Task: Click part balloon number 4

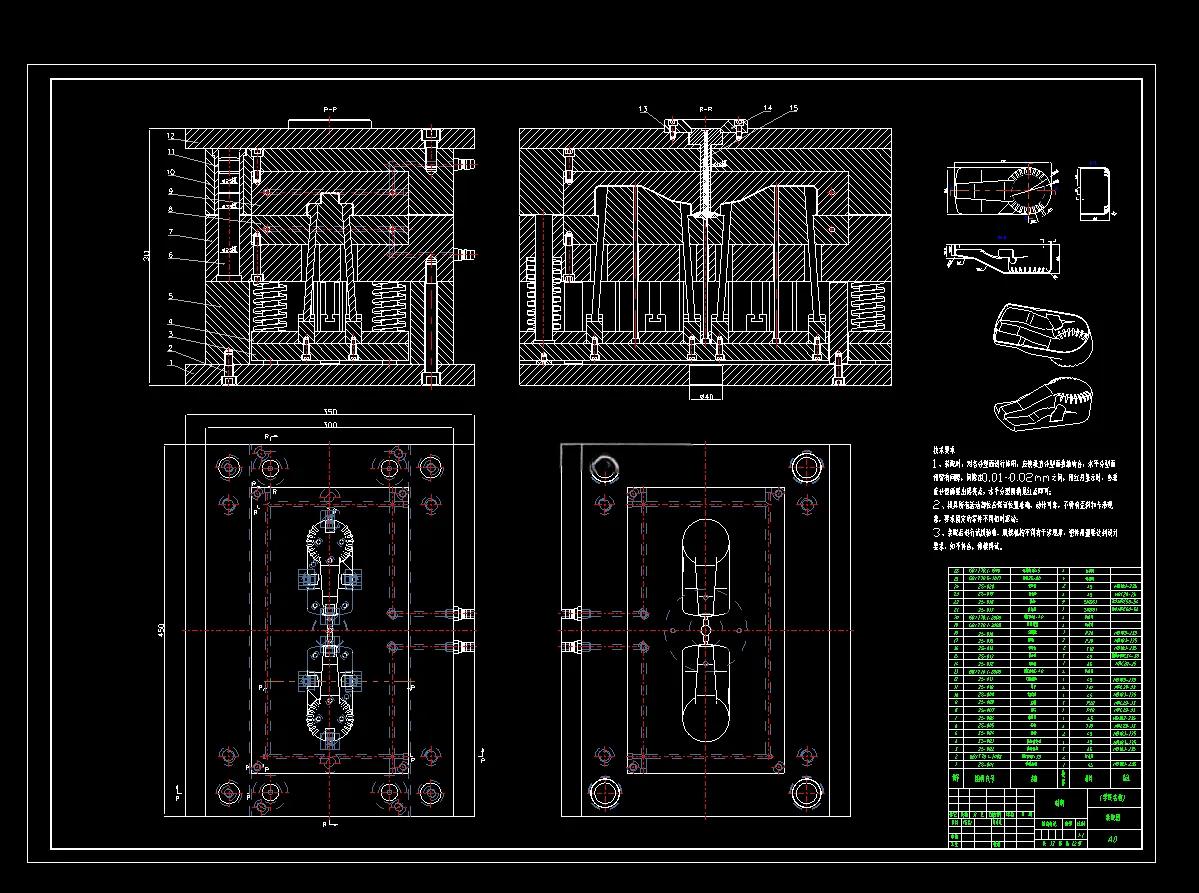Action: coord(171,323)
